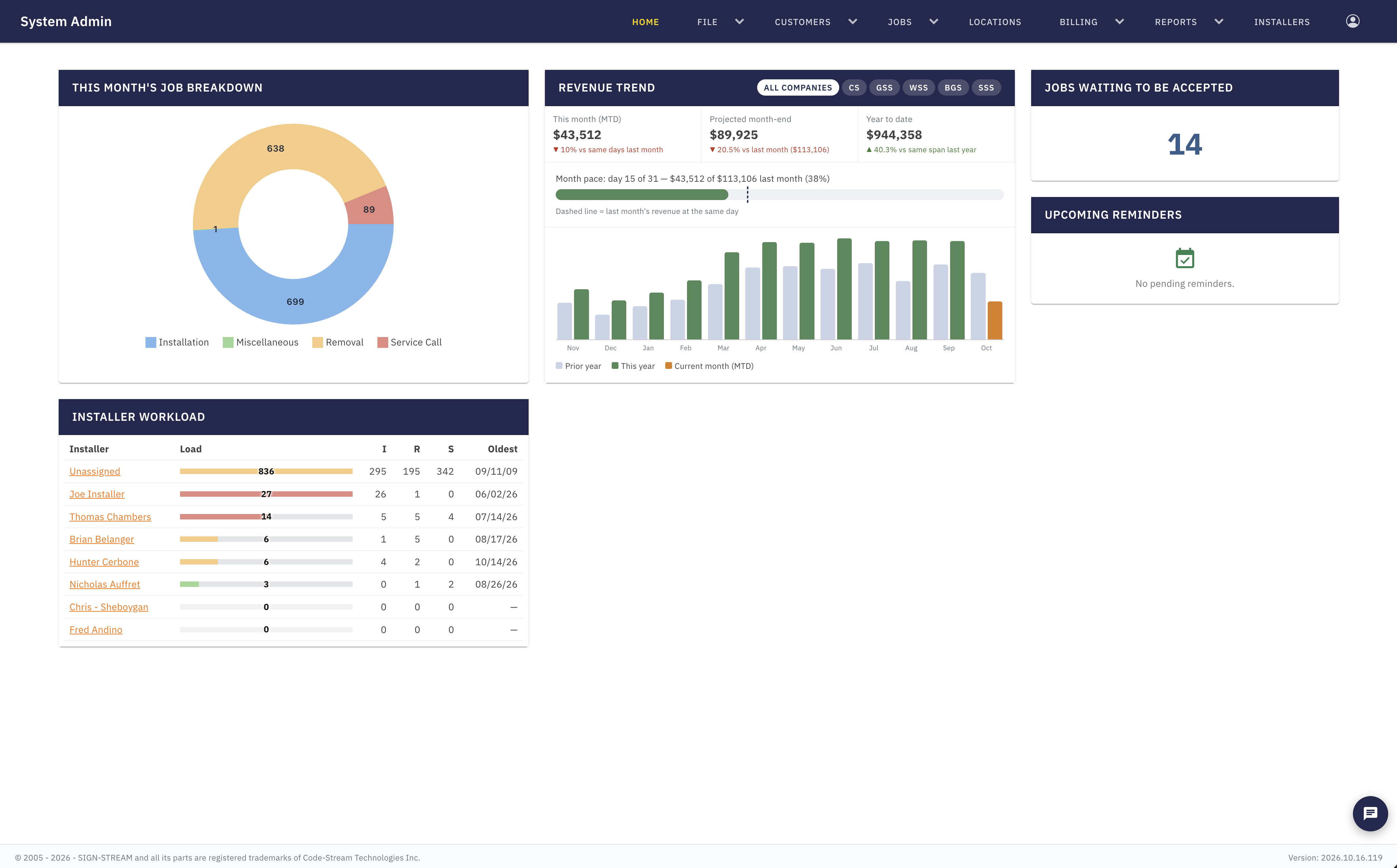Image resolution: width=1397 pixels, height=868 pixels.
Task: Click the month pace progress bar
Action: pos(780,195)
